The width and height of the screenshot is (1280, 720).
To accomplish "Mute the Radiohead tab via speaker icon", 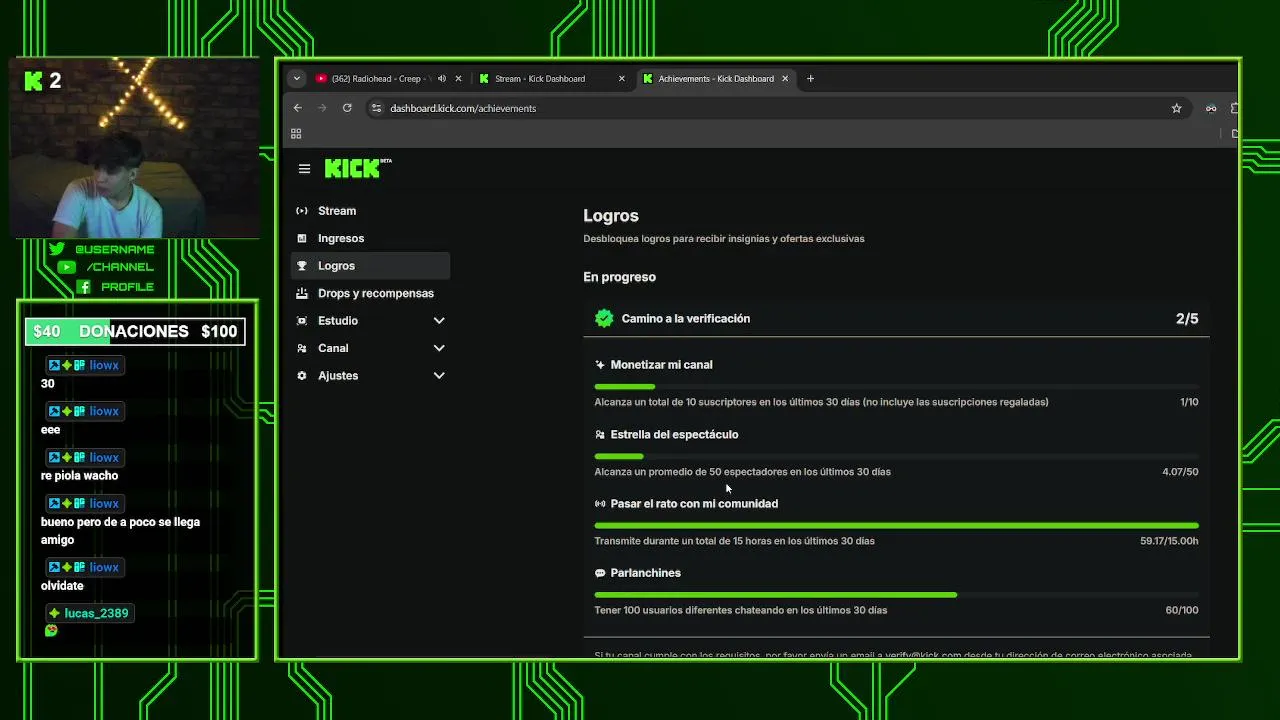I will coord(441,79).
